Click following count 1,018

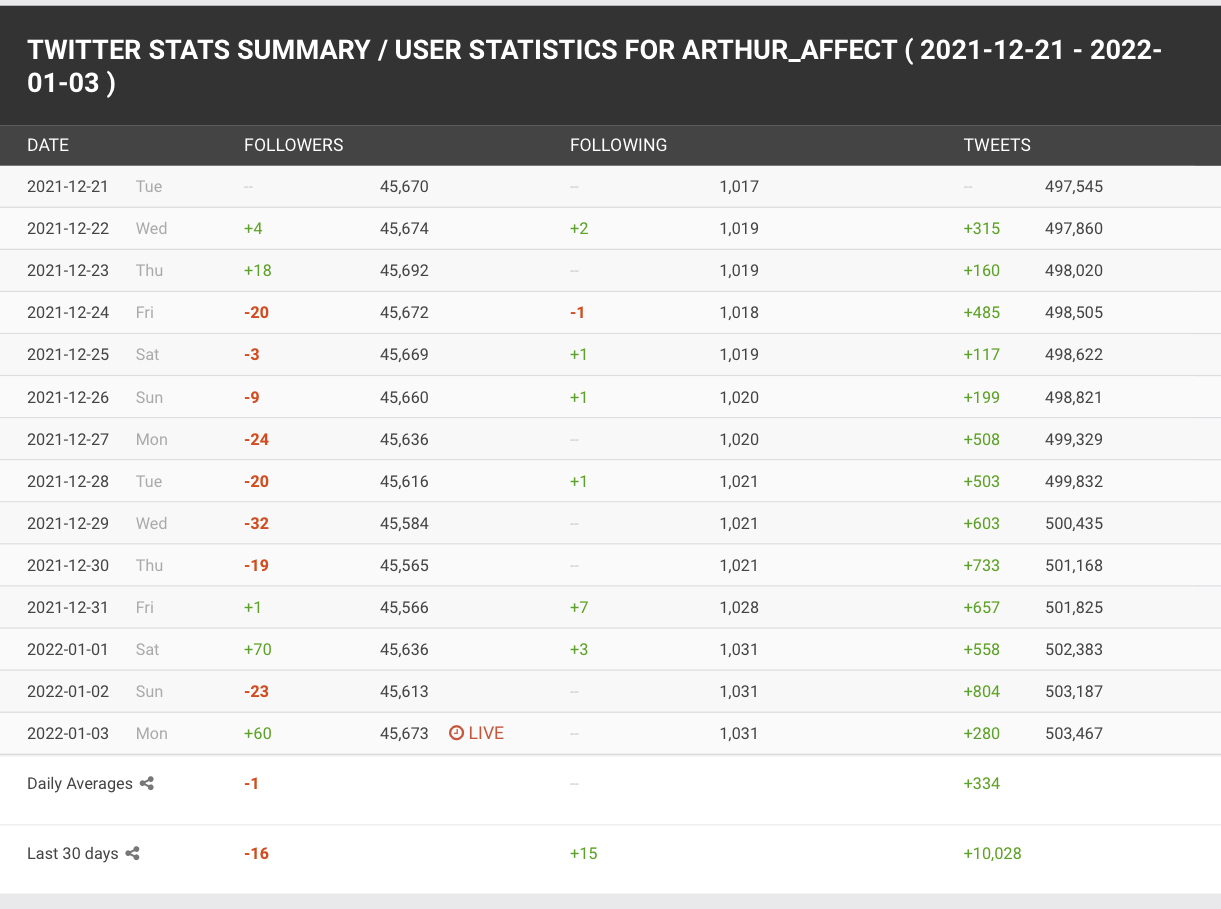[739, 312]
